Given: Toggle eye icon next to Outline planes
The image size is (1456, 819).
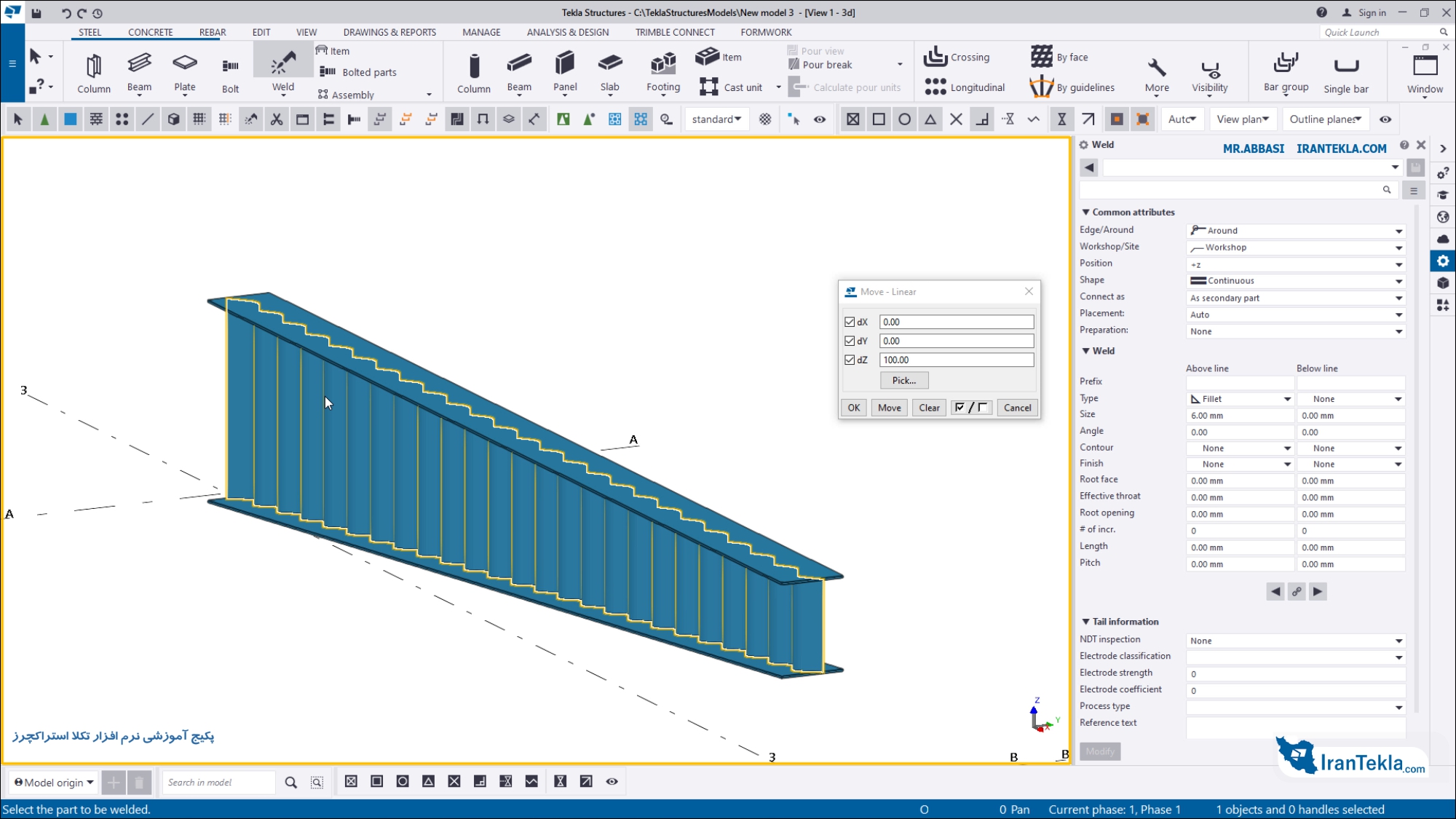Looking at the screenshot, I should tap(1385, 119).
